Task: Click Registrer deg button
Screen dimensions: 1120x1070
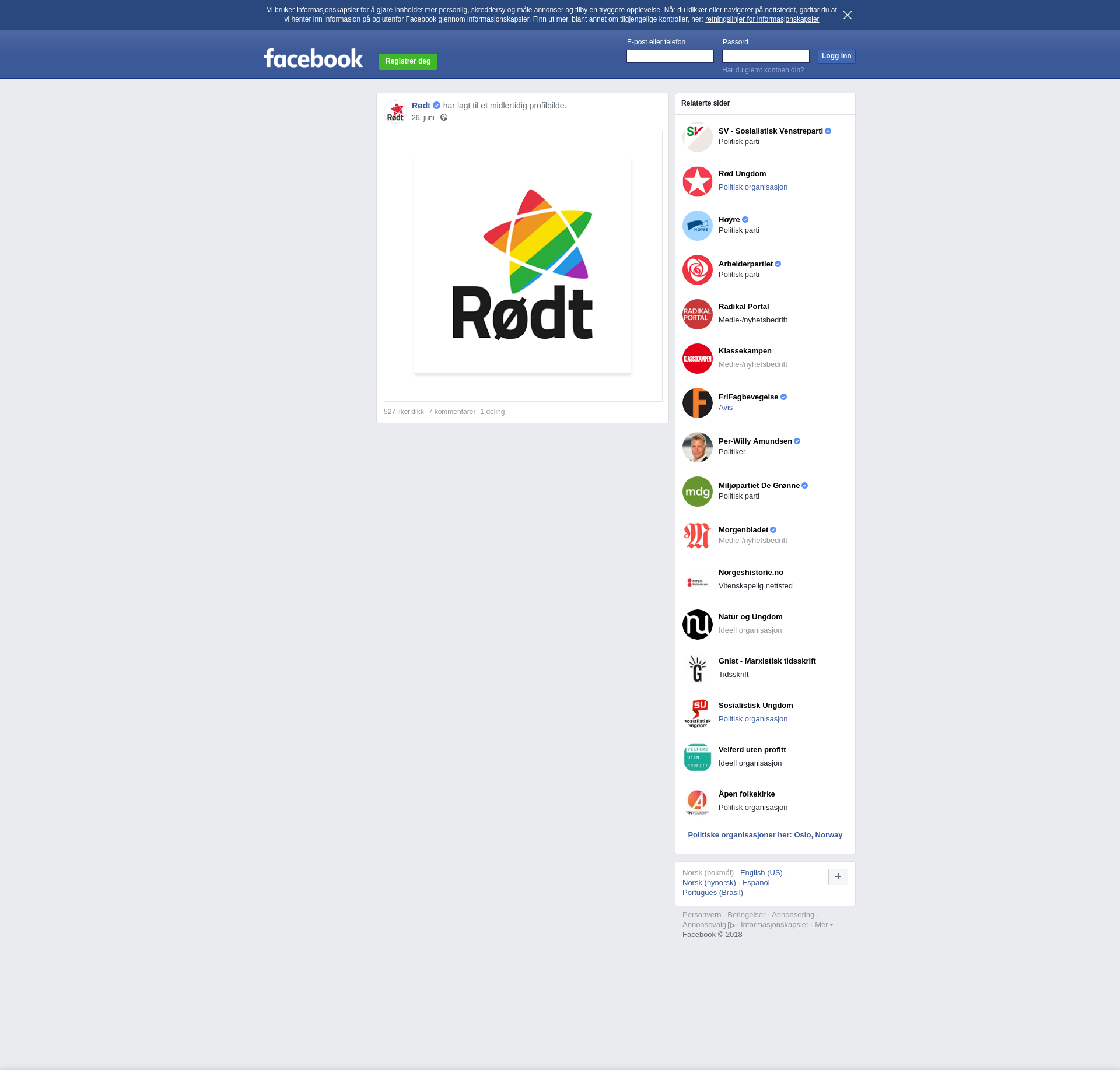Action: 408,61
